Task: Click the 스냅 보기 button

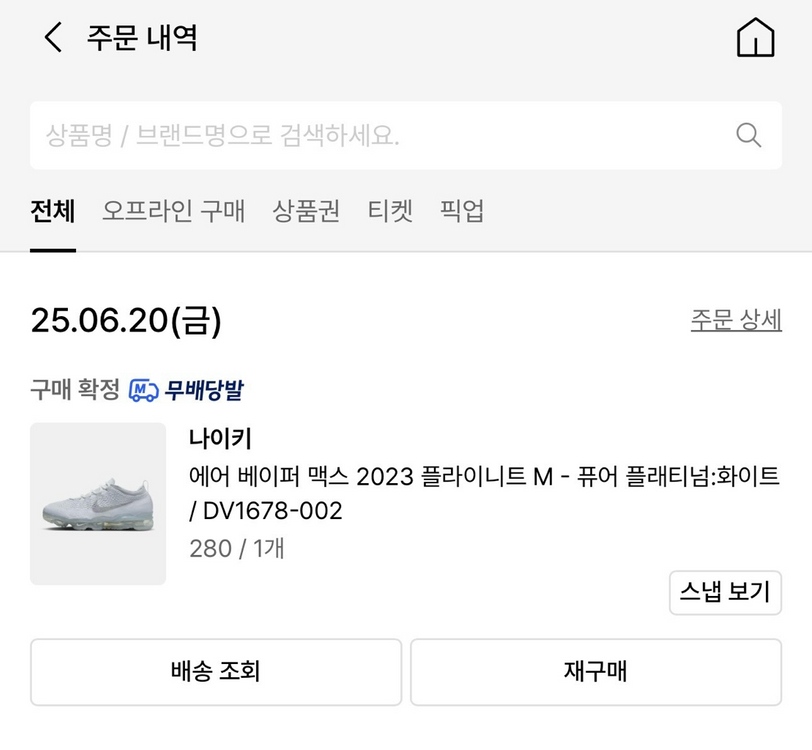Action: (725, 593)
